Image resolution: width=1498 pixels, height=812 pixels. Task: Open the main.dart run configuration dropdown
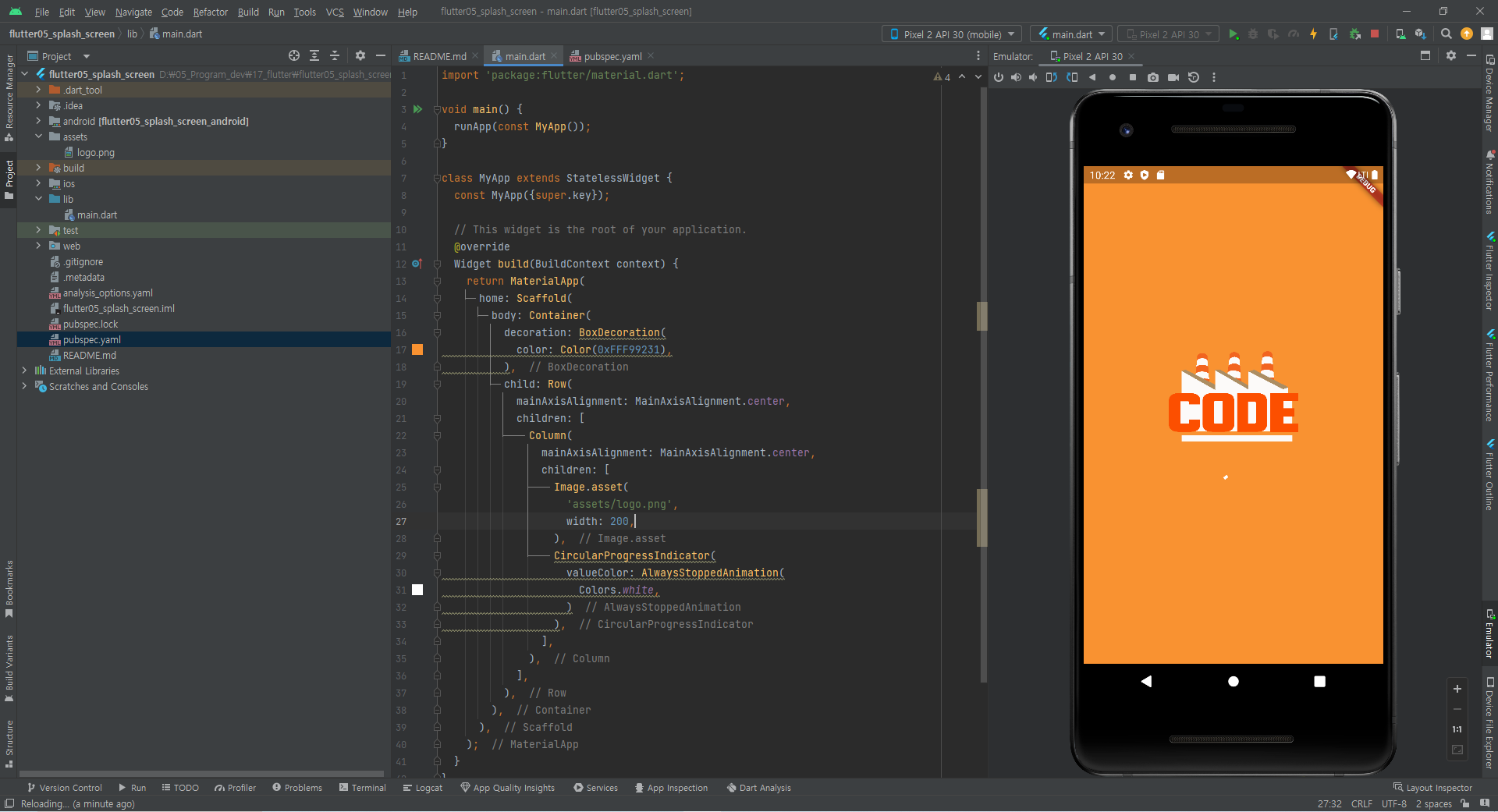click(1071, 34)
